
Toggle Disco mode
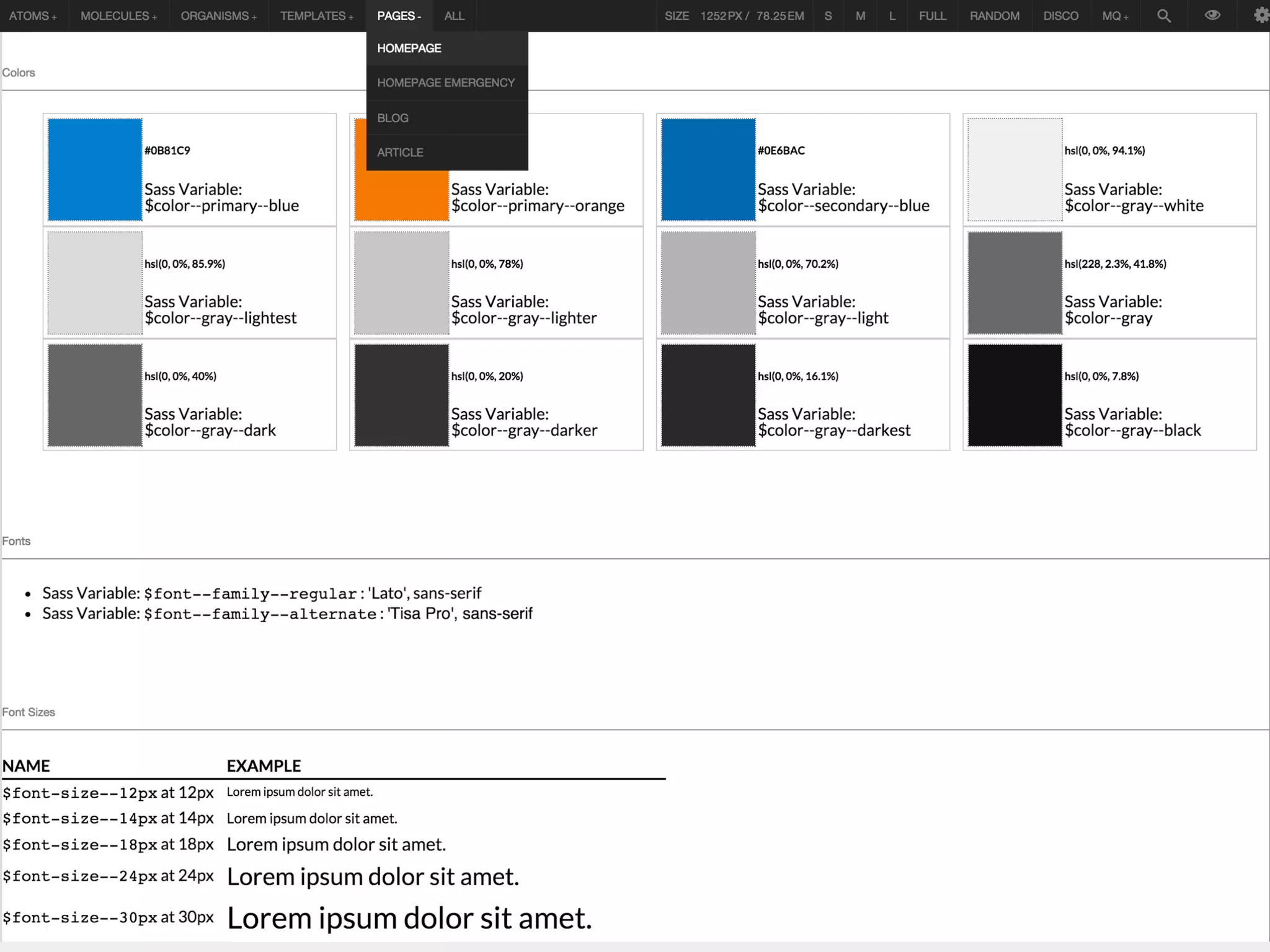coord(1060,16)
